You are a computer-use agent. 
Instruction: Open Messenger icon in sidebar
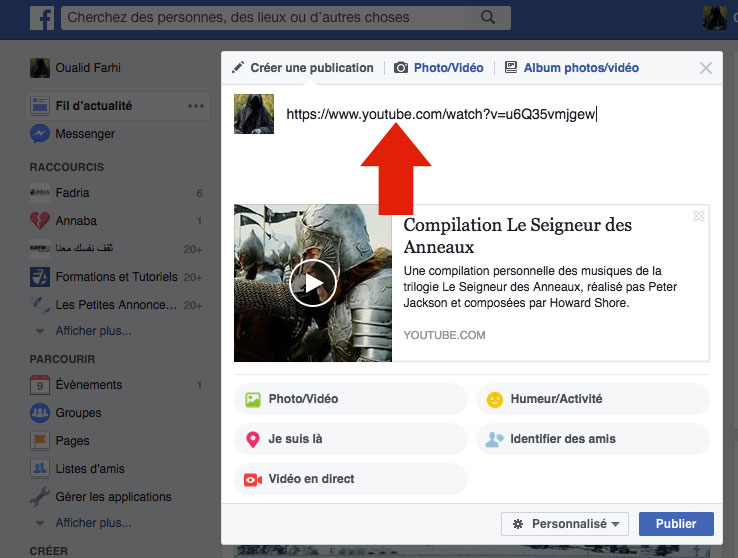(x=40, y=134)
